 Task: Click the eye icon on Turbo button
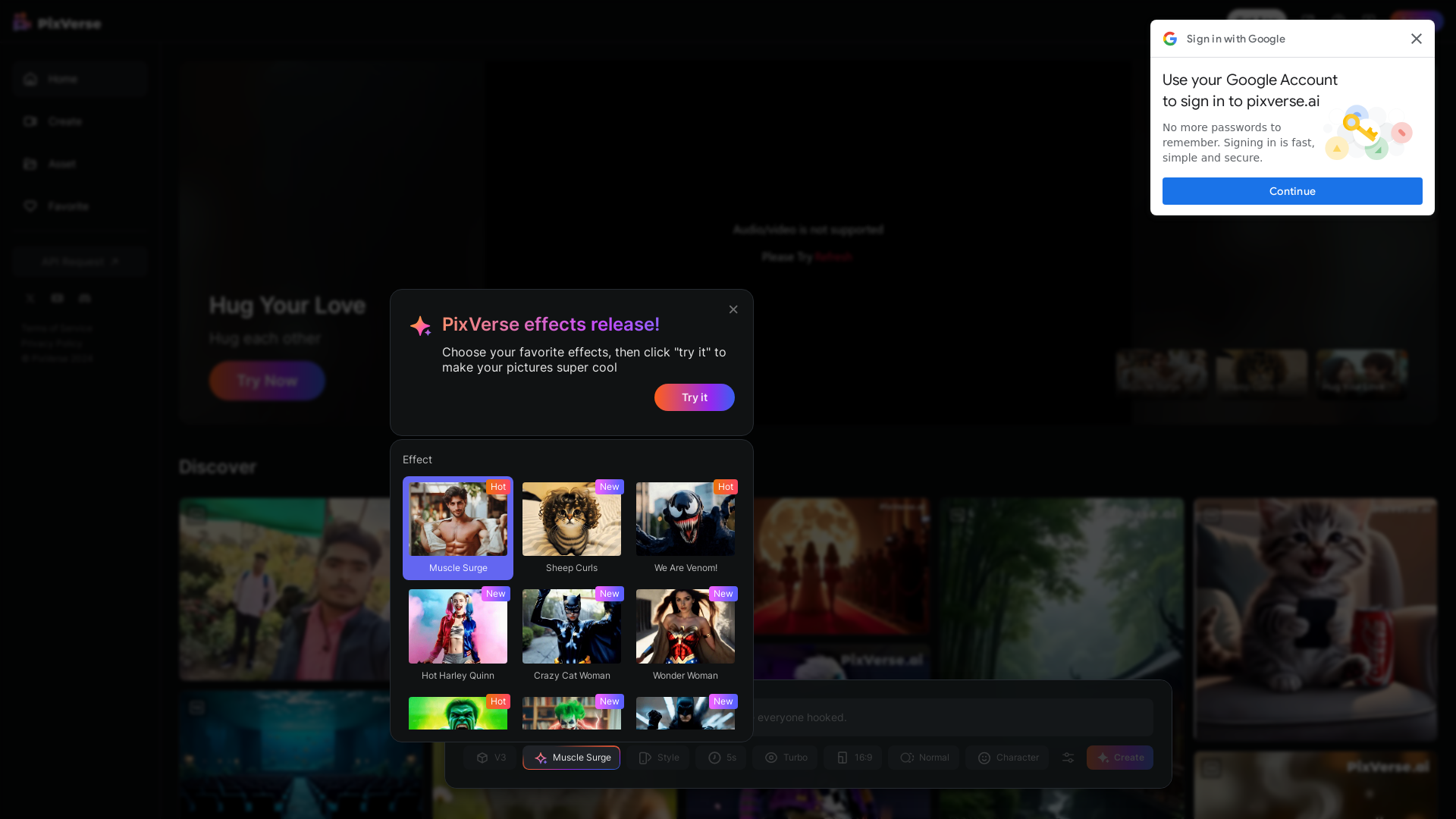(771, 758)
